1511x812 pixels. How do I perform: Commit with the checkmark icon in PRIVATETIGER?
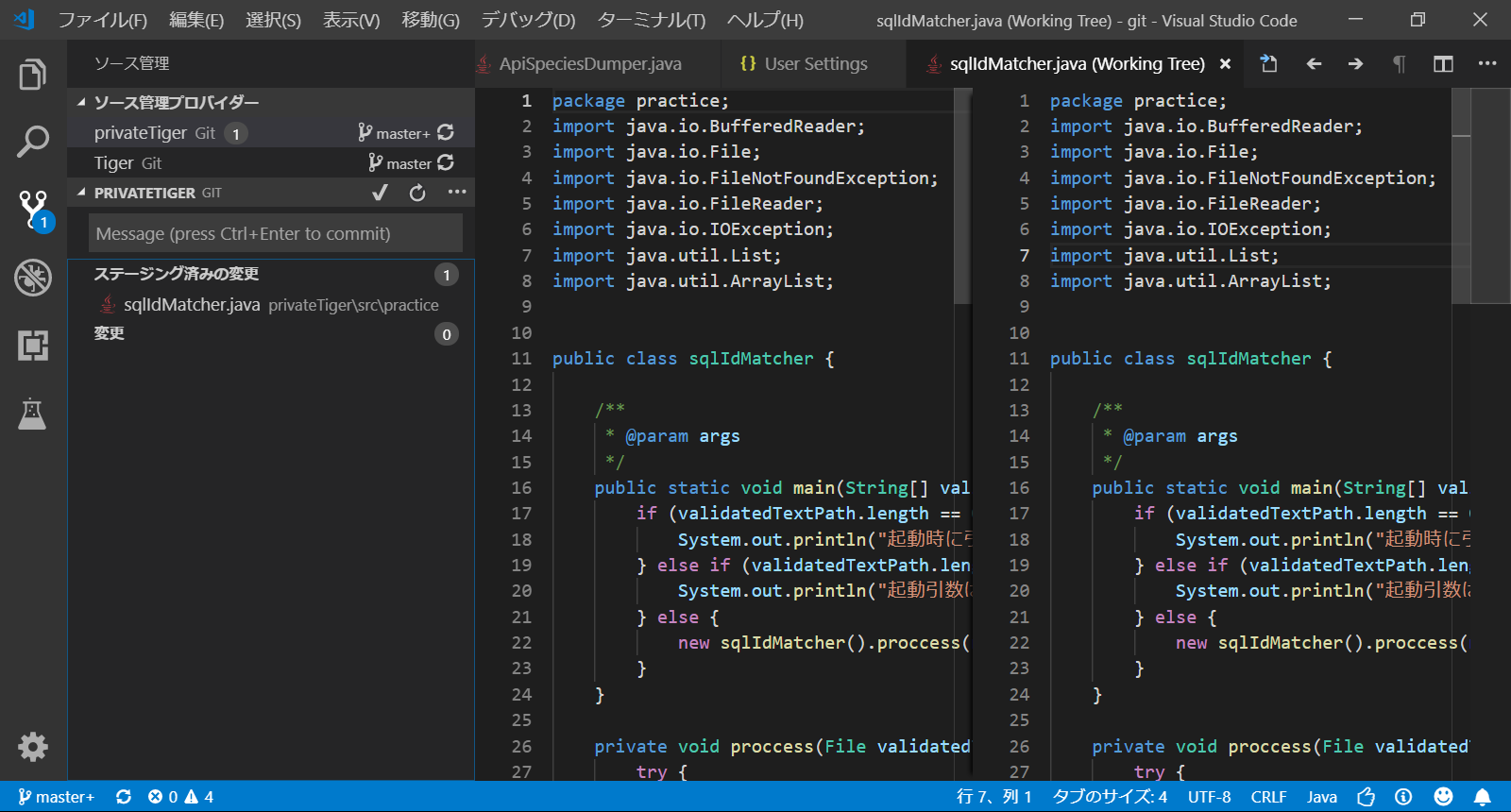point(380,193)
